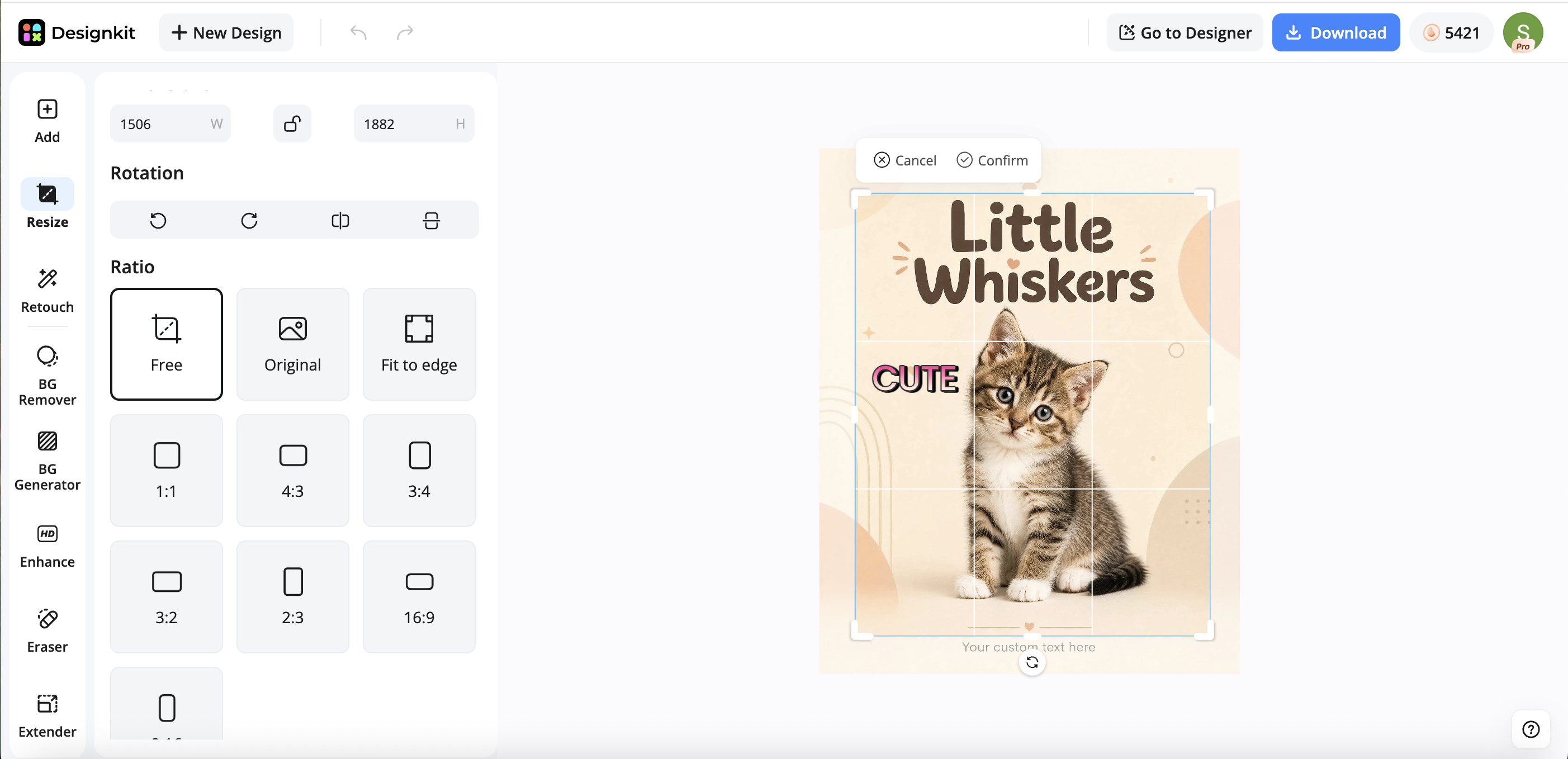Open the Add tool in the sidebar
Image resolution: width=1568 pixels, height=759 pixels.
pos(48,121)
